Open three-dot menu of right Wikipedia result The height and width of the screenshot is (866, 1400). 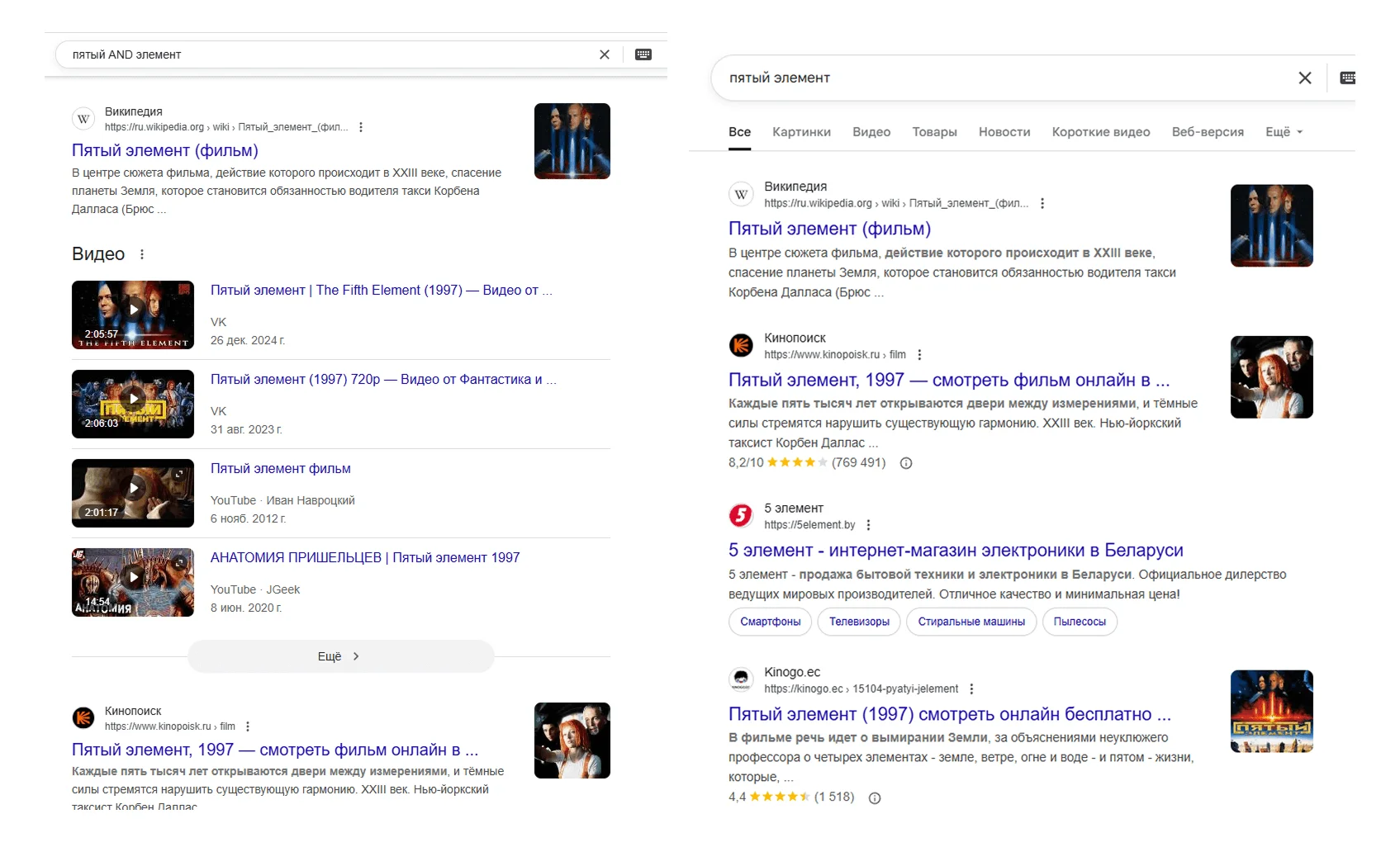tap(1042, 203)
